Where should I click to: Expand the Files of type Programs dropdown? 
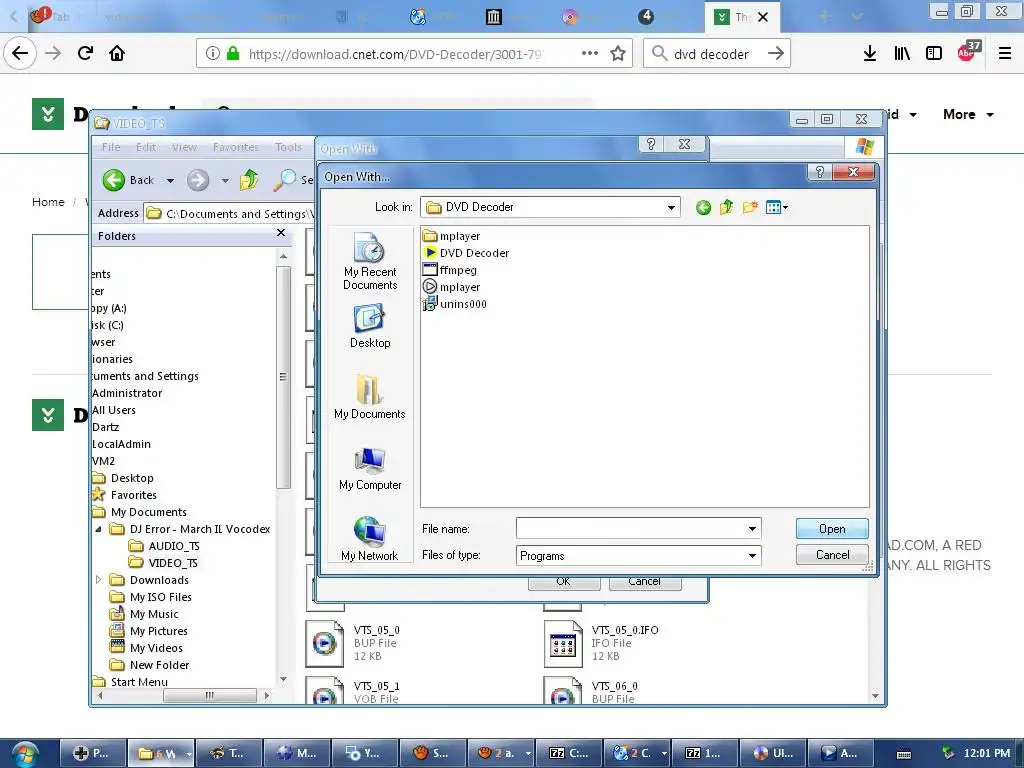[x=752, y=556]
